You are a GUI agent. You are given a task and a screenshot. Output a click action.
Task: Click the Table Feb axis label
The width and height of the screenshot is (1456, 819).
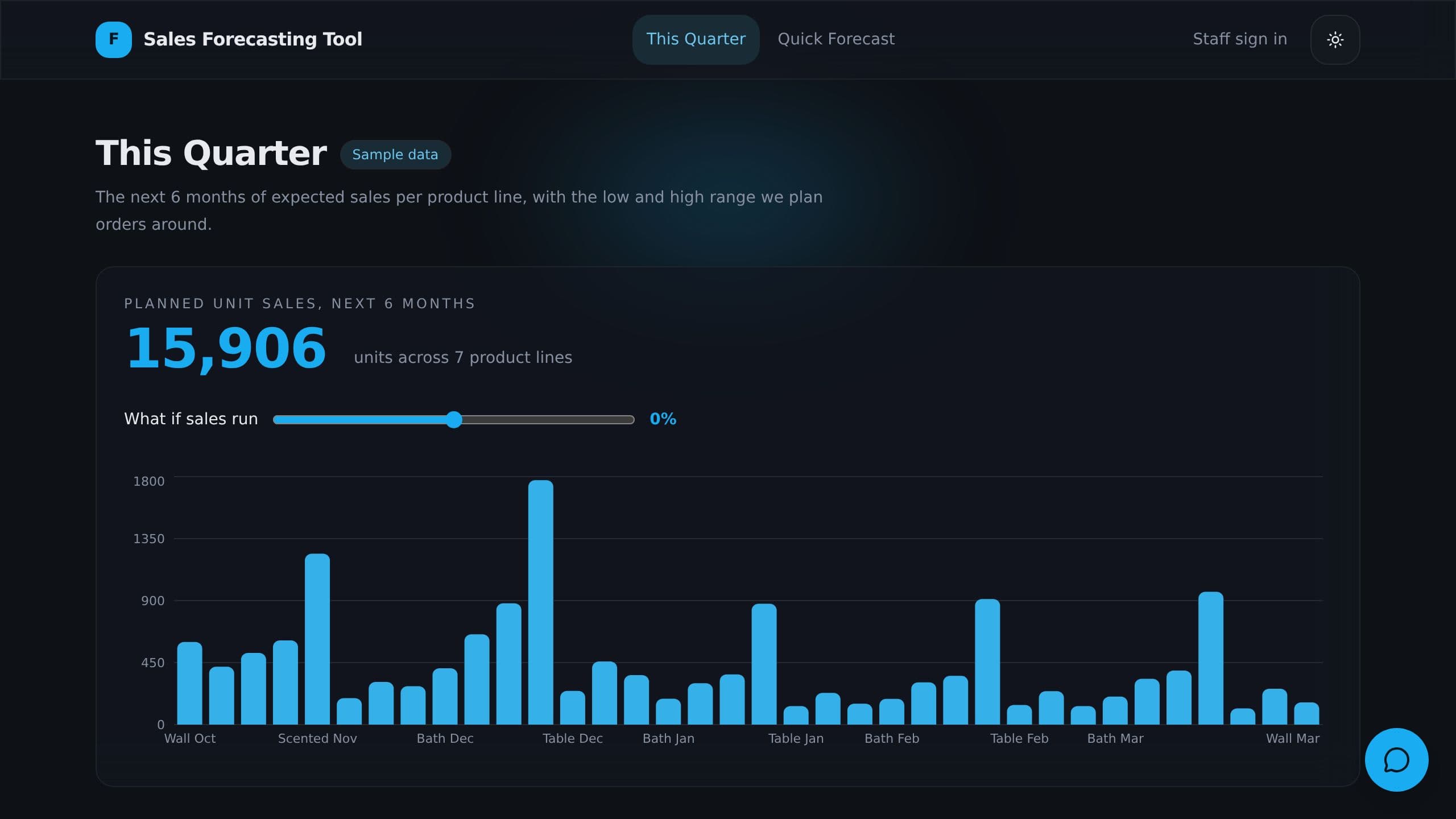[1019, 738]
